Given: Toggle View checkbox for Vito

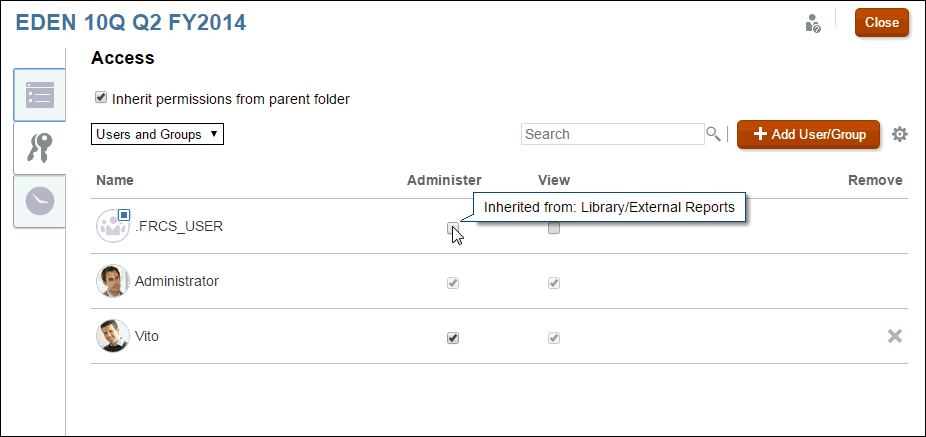Looking at the screenshot, I should point(554,338).
